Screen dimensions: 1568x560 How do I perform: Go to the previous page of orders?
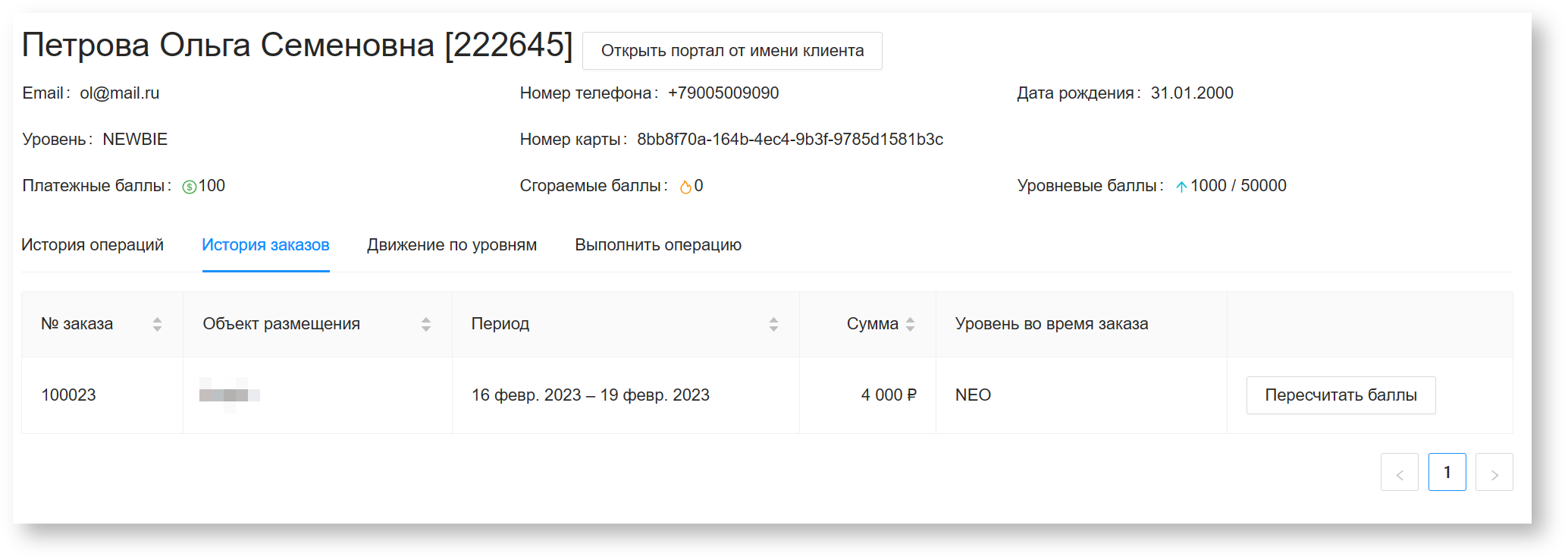(x=1399, y=473)
